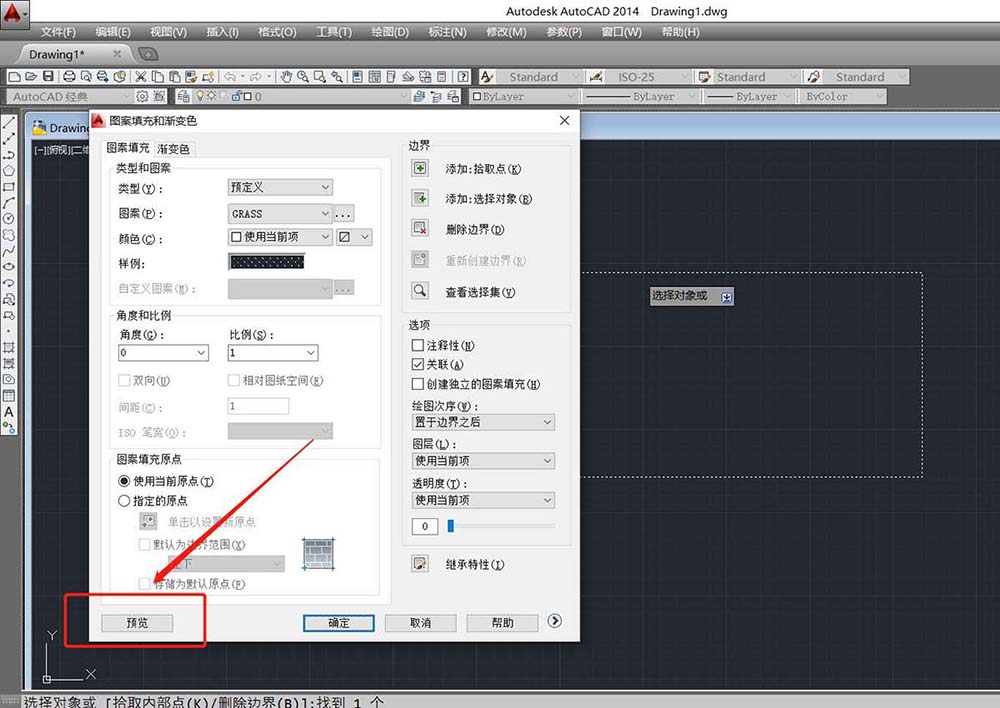The height and width of the screenshot is (708, 1000).
Task: Click the transparency value field showing 0
Action: (x=425, y=526)
